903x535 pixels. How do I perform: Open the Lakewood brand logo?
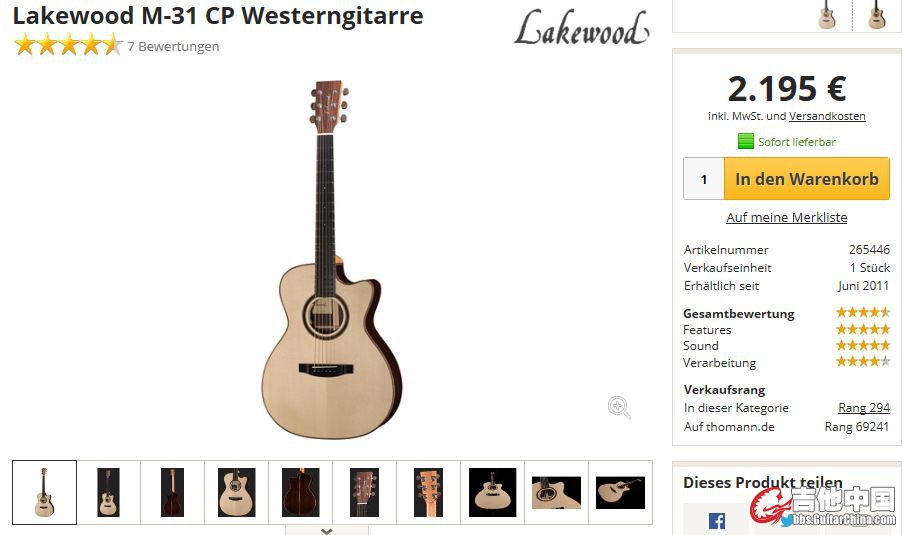(582, 28)
